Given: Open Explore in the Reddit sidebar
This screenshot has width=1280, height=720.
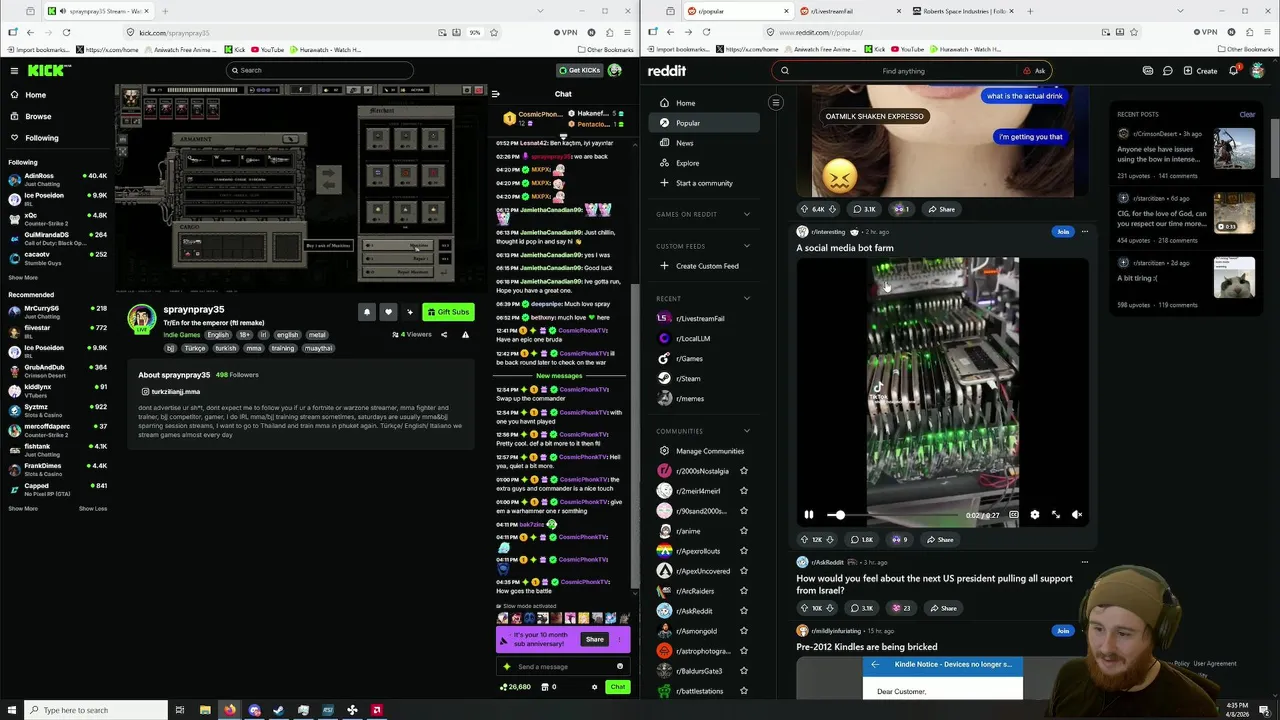Looking at the screenshot, I should click(705, 163).
